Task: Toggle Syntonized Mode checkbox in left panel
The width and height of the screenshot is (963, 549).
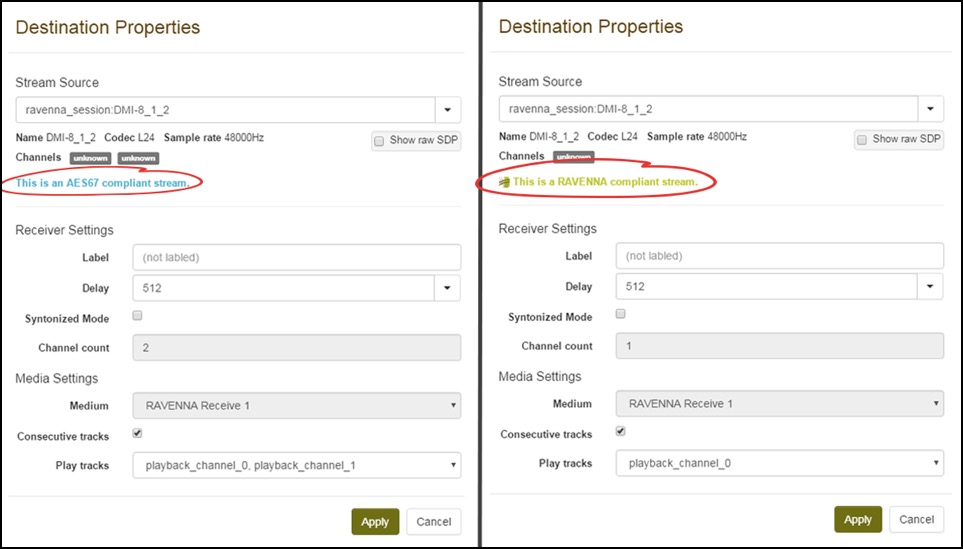Action: 138,316
